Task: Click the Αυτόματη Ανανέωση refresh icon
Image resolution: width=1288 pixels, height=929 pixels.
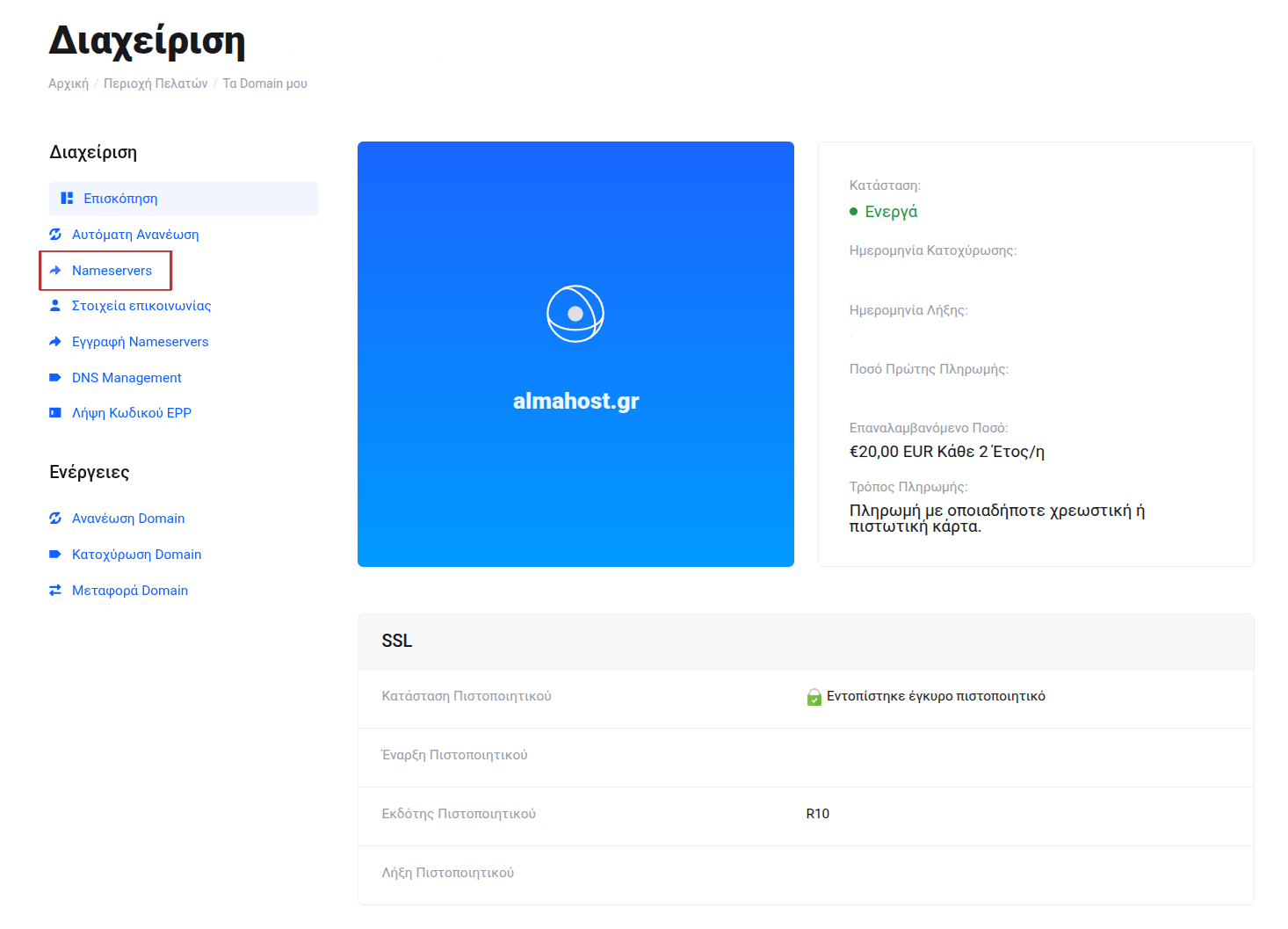Action: pos(55,235)
